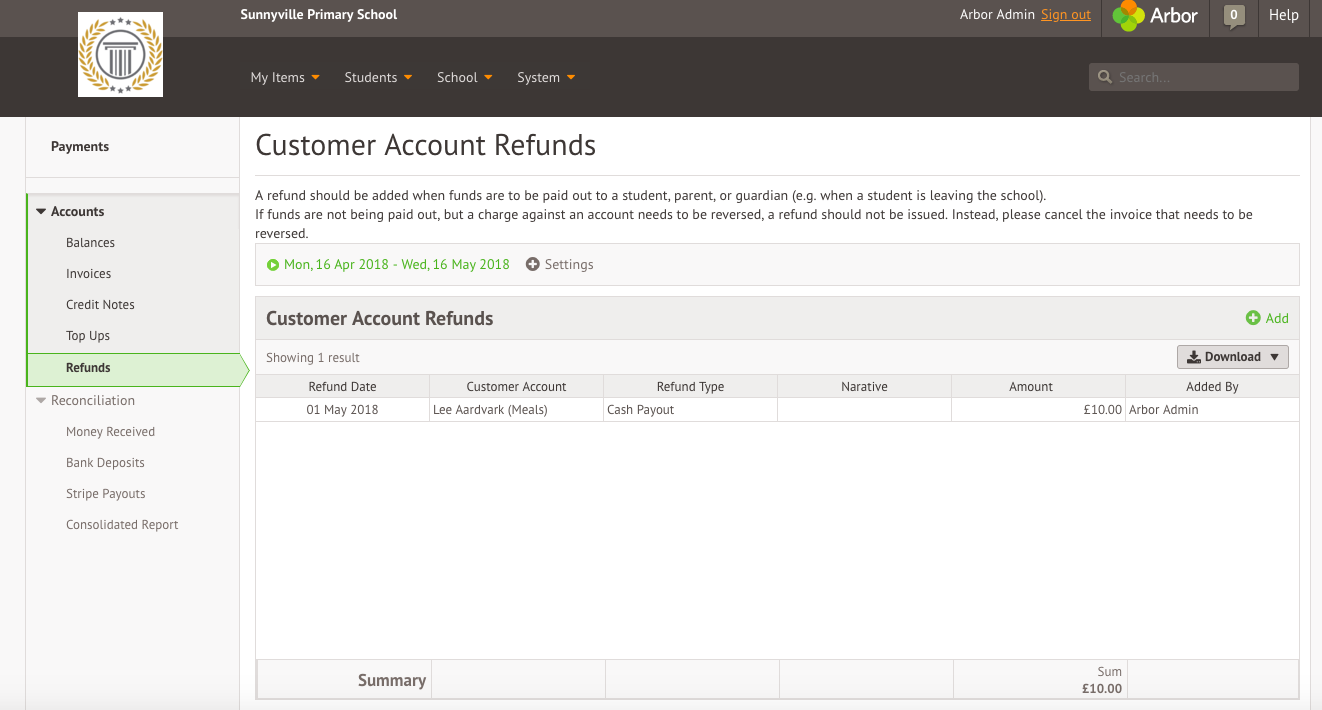
Task: Open Money Received in sidebar
Action: (x=110, y=432)
